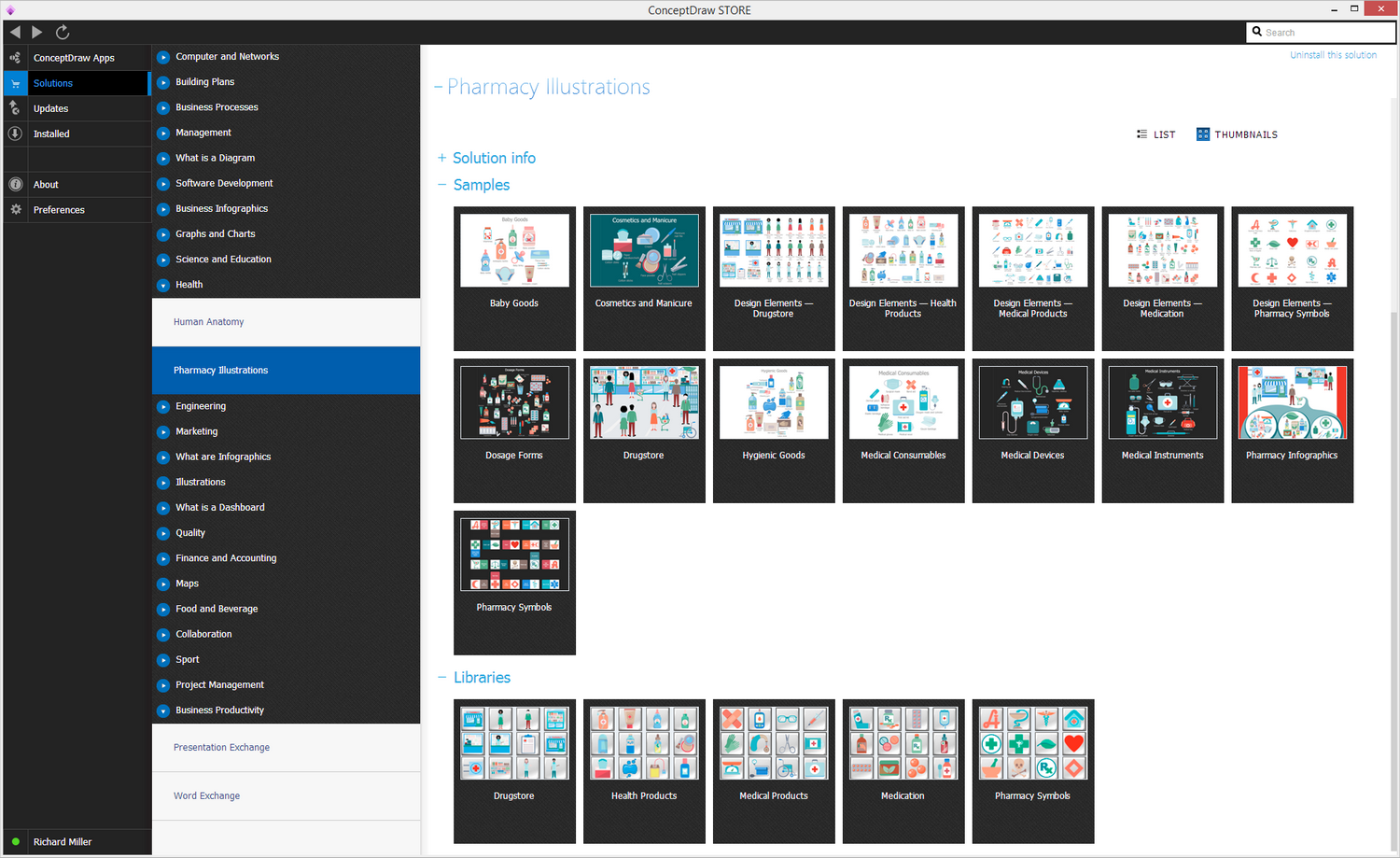Click the magnifier icon in Search box
The image size is (1400, 858).
pos(1257,32)
